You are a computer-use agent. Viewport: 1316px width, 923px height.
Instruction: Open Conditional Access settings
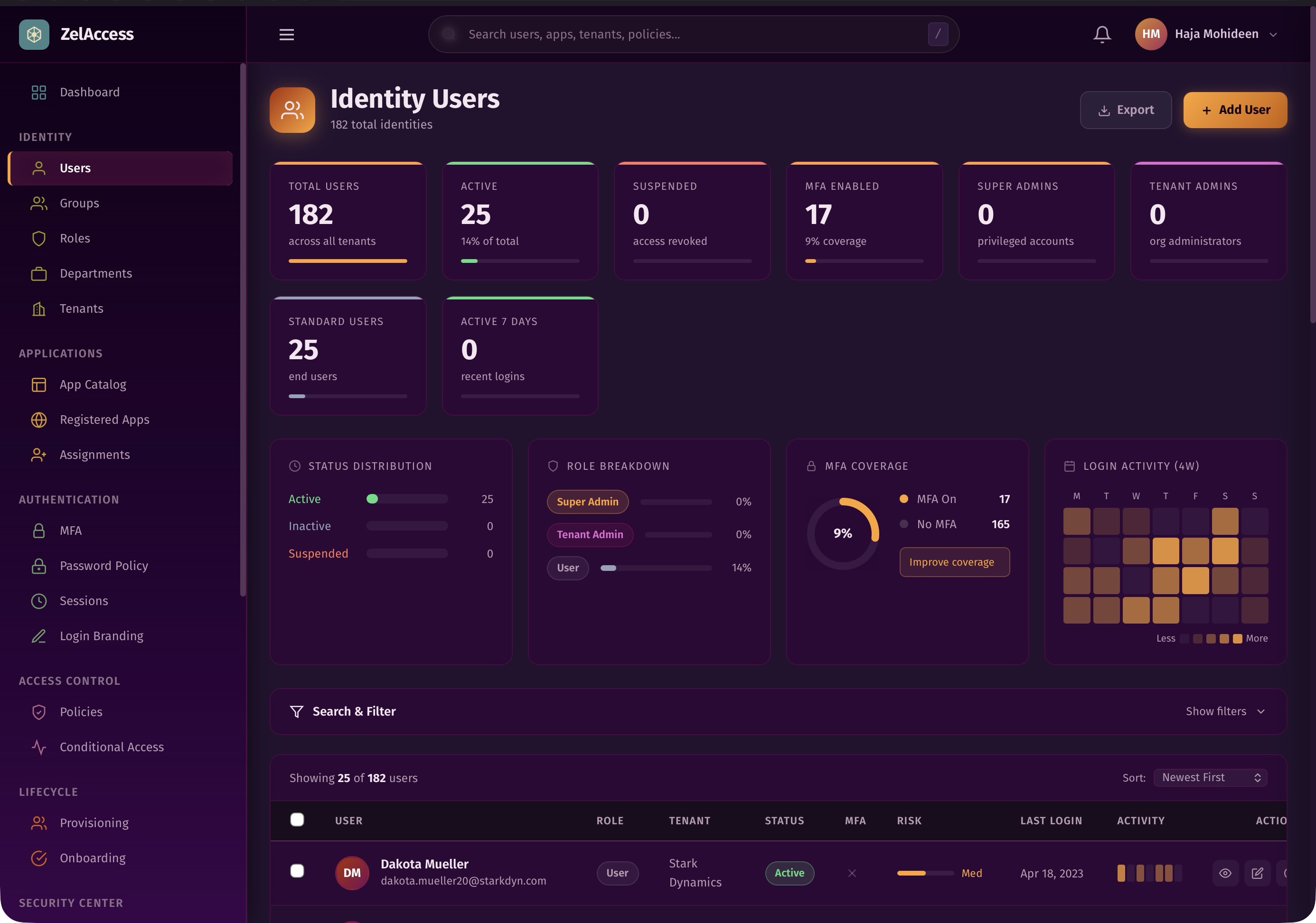click(x=112, y=746)
